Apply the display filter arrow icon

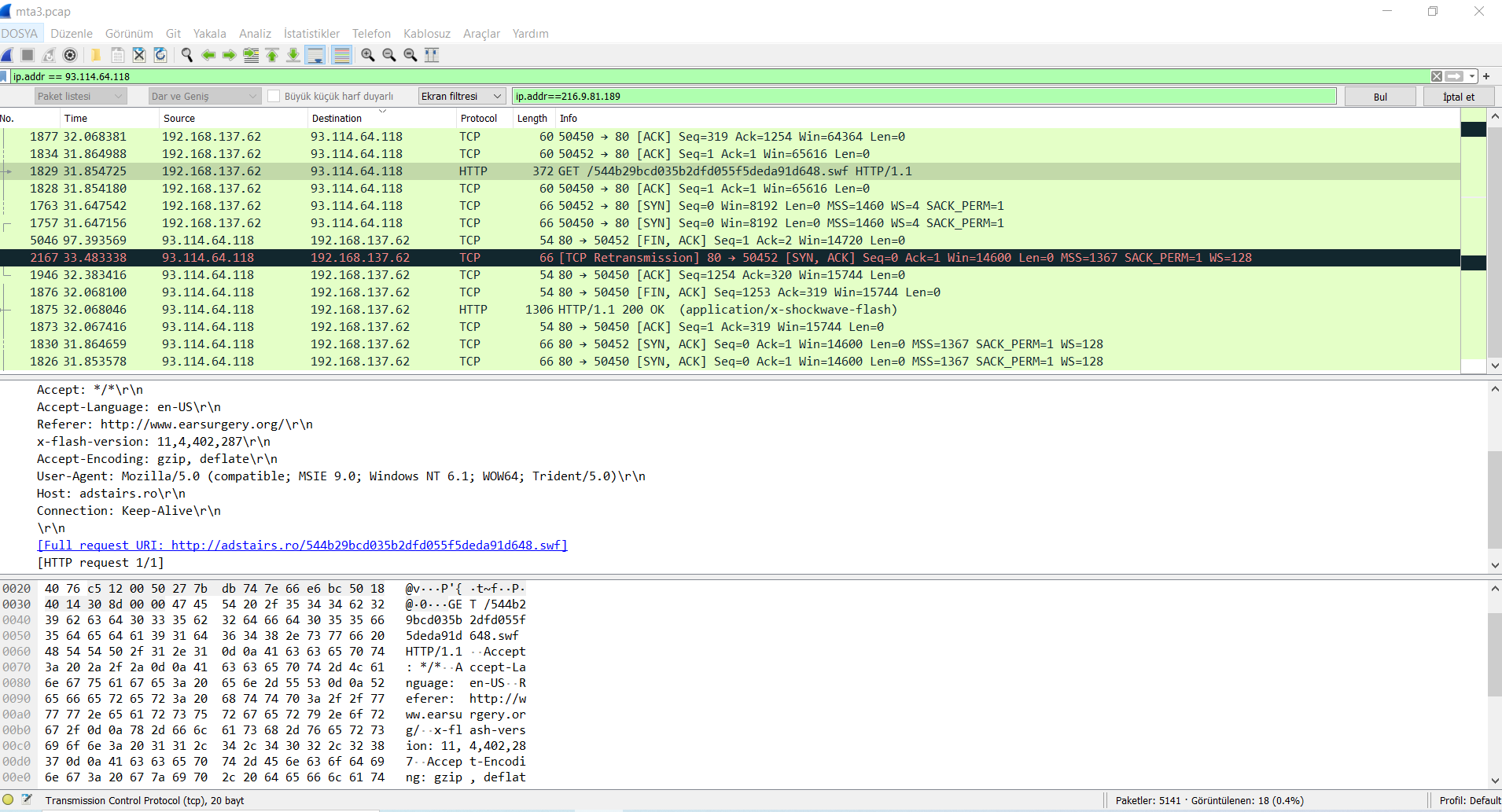pos(1455,76)
